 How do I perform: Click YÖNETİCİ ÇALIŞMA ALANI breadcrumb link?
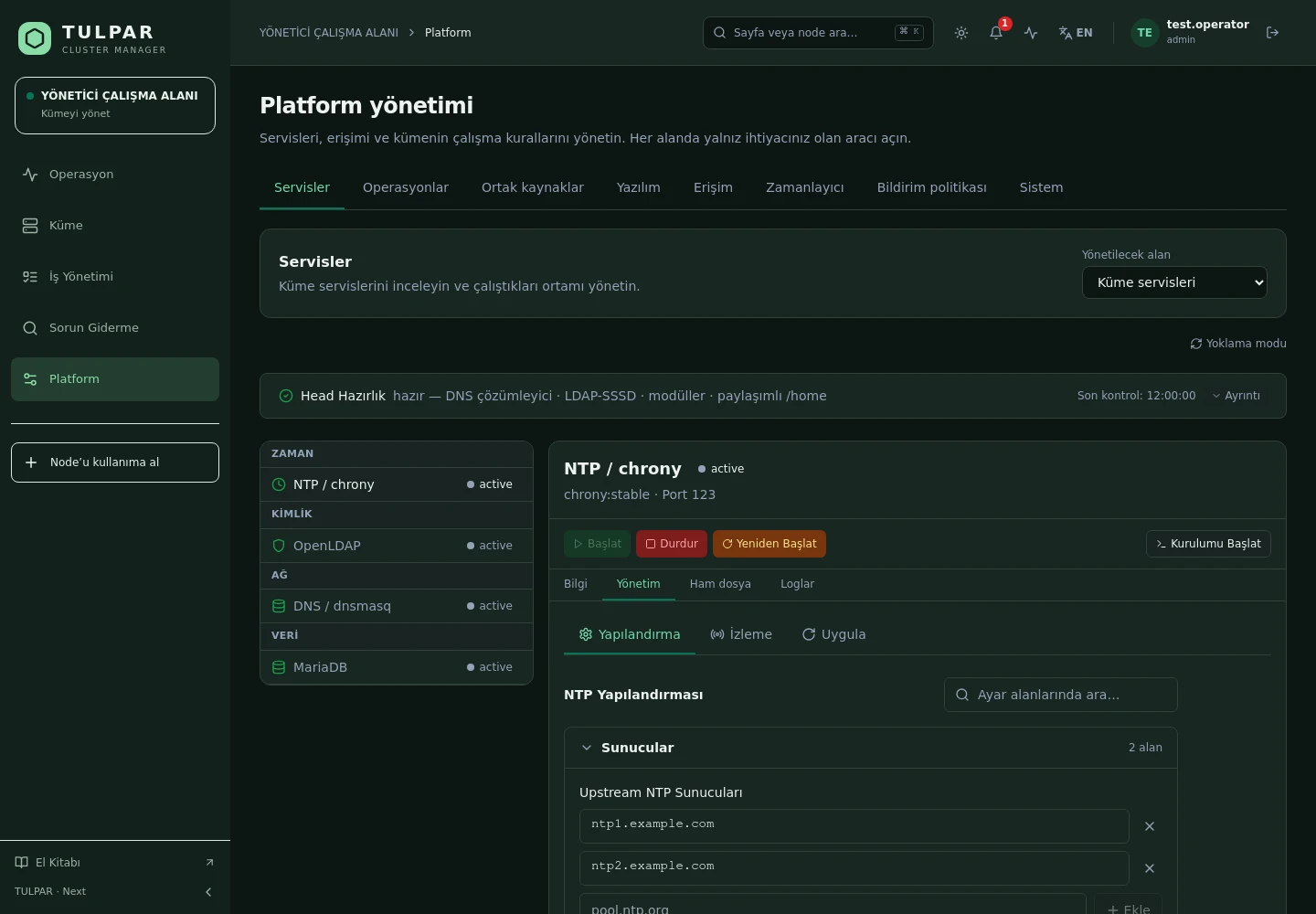(329, 33)
